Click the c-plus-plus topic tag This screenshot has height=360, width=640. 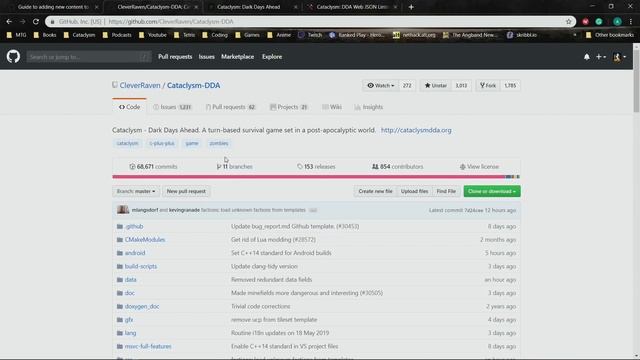click(x=162, y=143)
